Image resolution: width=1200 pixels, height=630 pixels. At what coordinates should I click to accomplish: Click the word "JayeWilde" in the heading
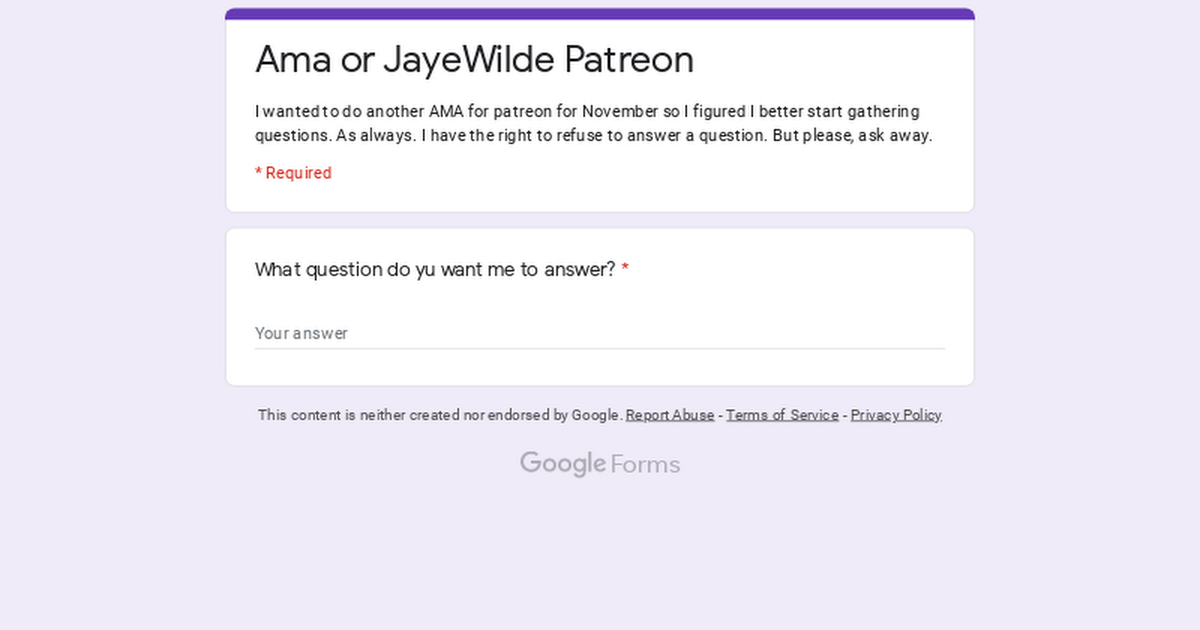469,61
